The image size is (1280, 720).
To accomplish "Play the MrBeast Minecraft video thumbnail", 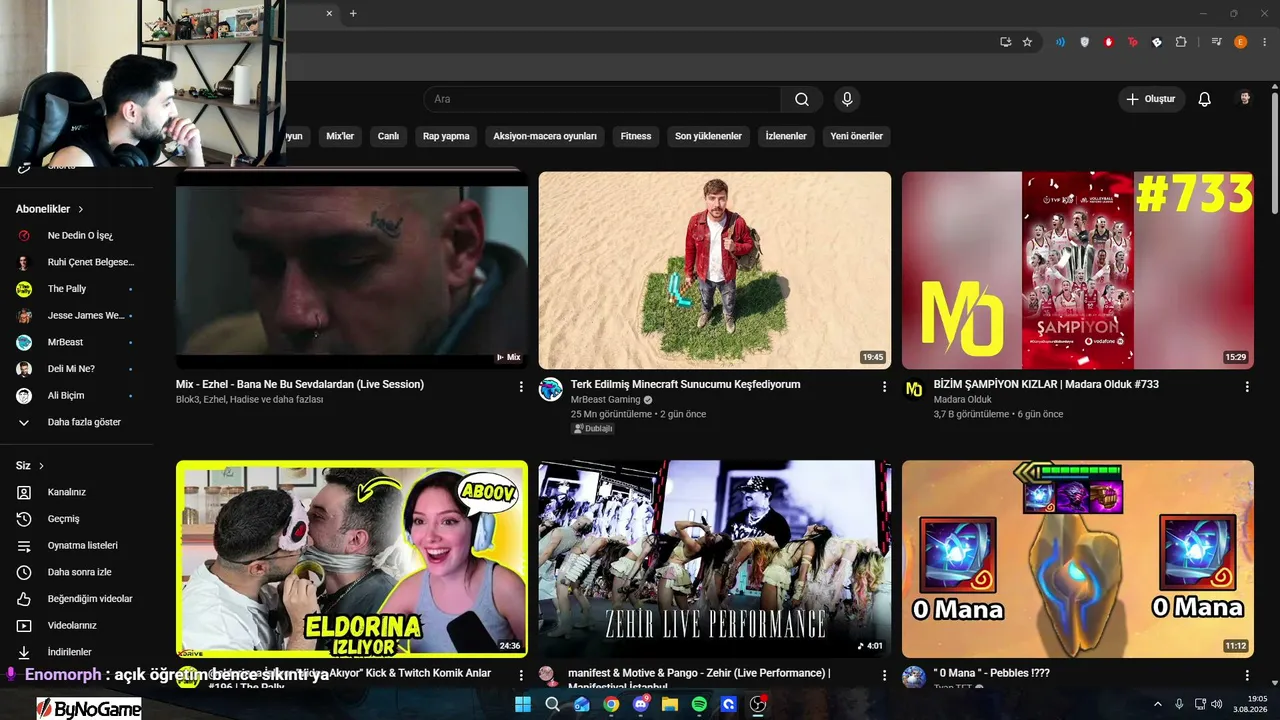I will 715,270.
